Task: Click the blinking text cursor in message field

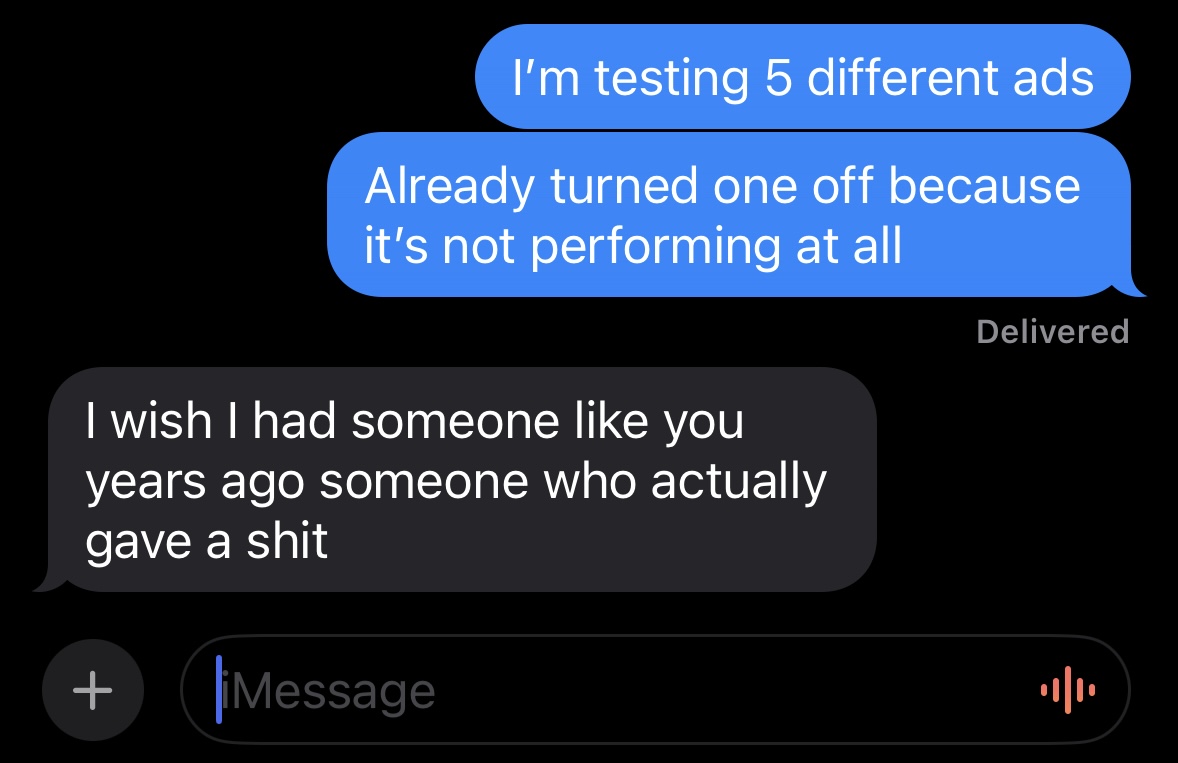Action: point(219,689)
